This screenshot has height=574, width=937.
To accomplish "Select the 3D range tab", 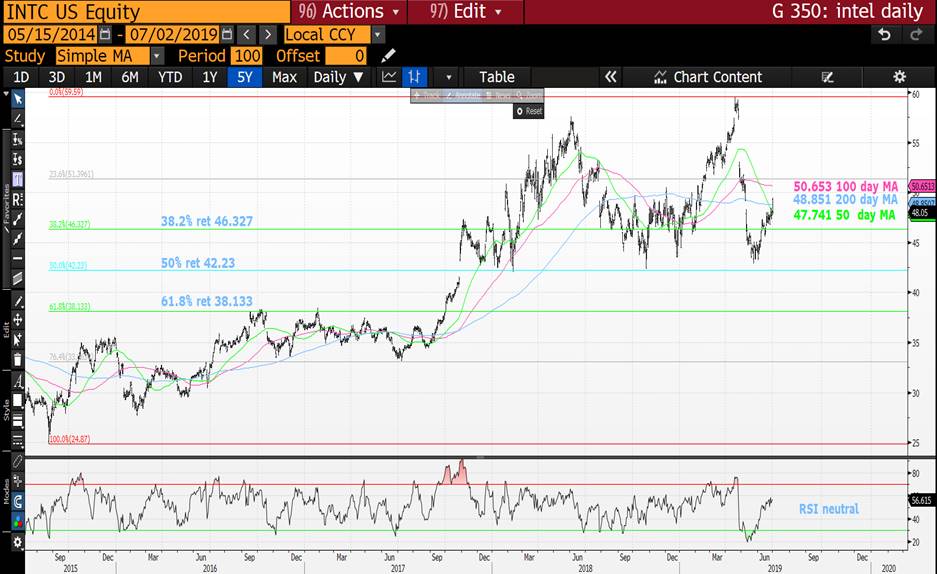I will tap(57, 77).
